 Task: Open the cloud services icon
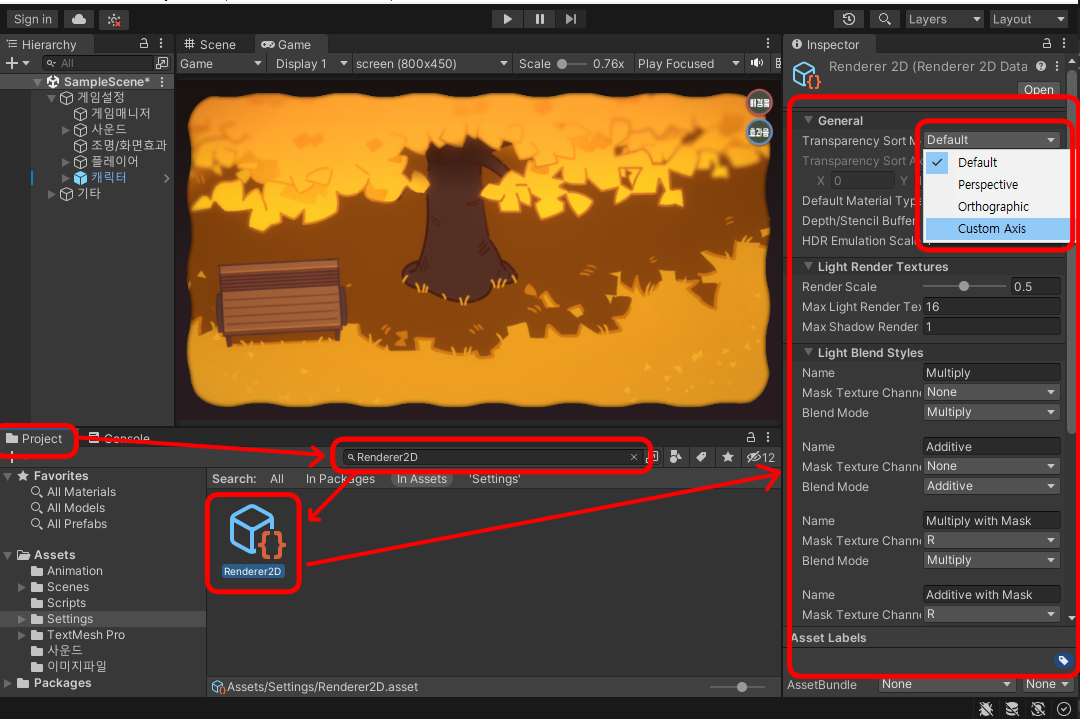point(79,19)
